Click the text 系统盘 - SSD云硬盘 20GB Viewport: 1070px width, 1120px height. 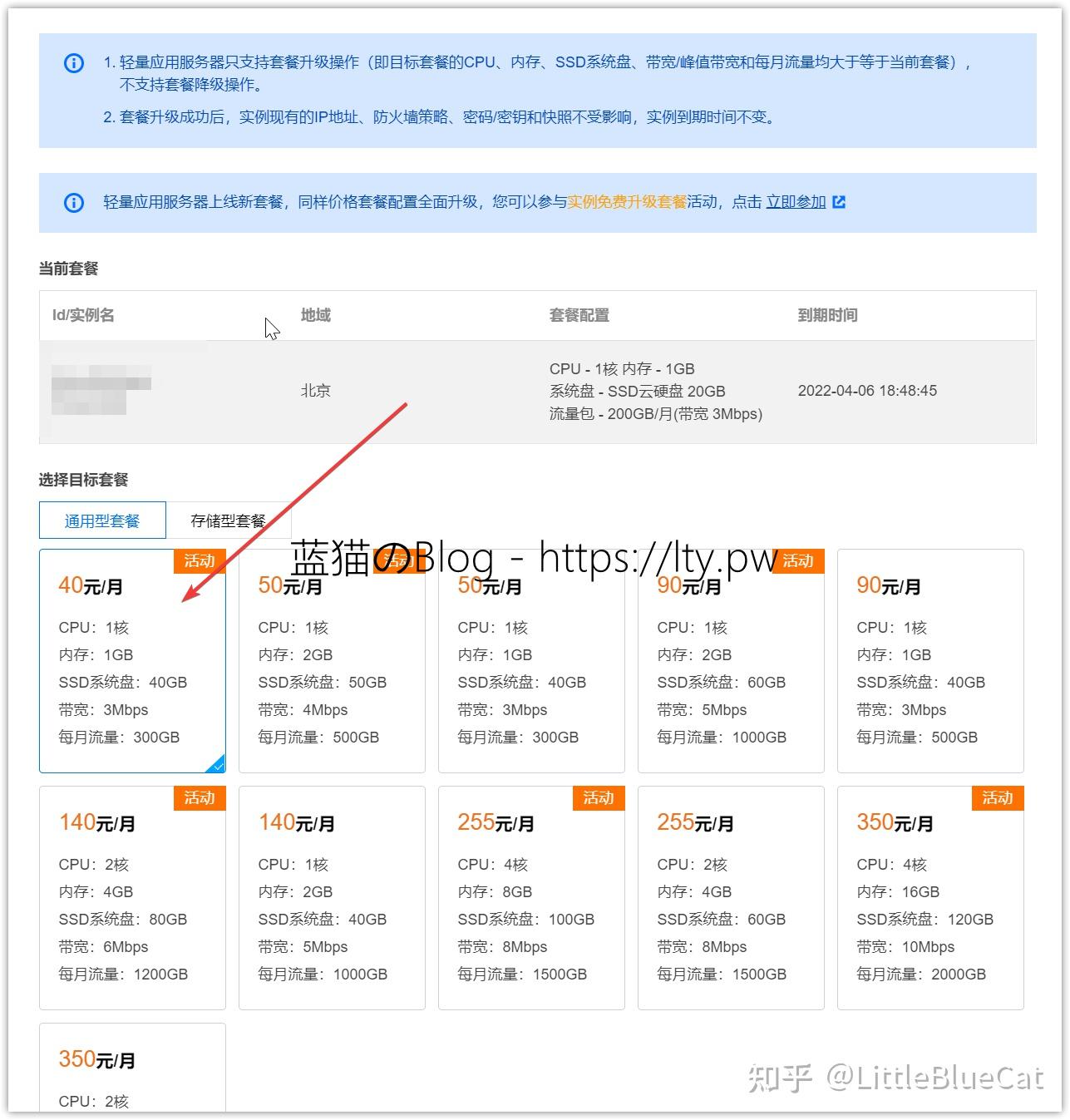[638, 391]
